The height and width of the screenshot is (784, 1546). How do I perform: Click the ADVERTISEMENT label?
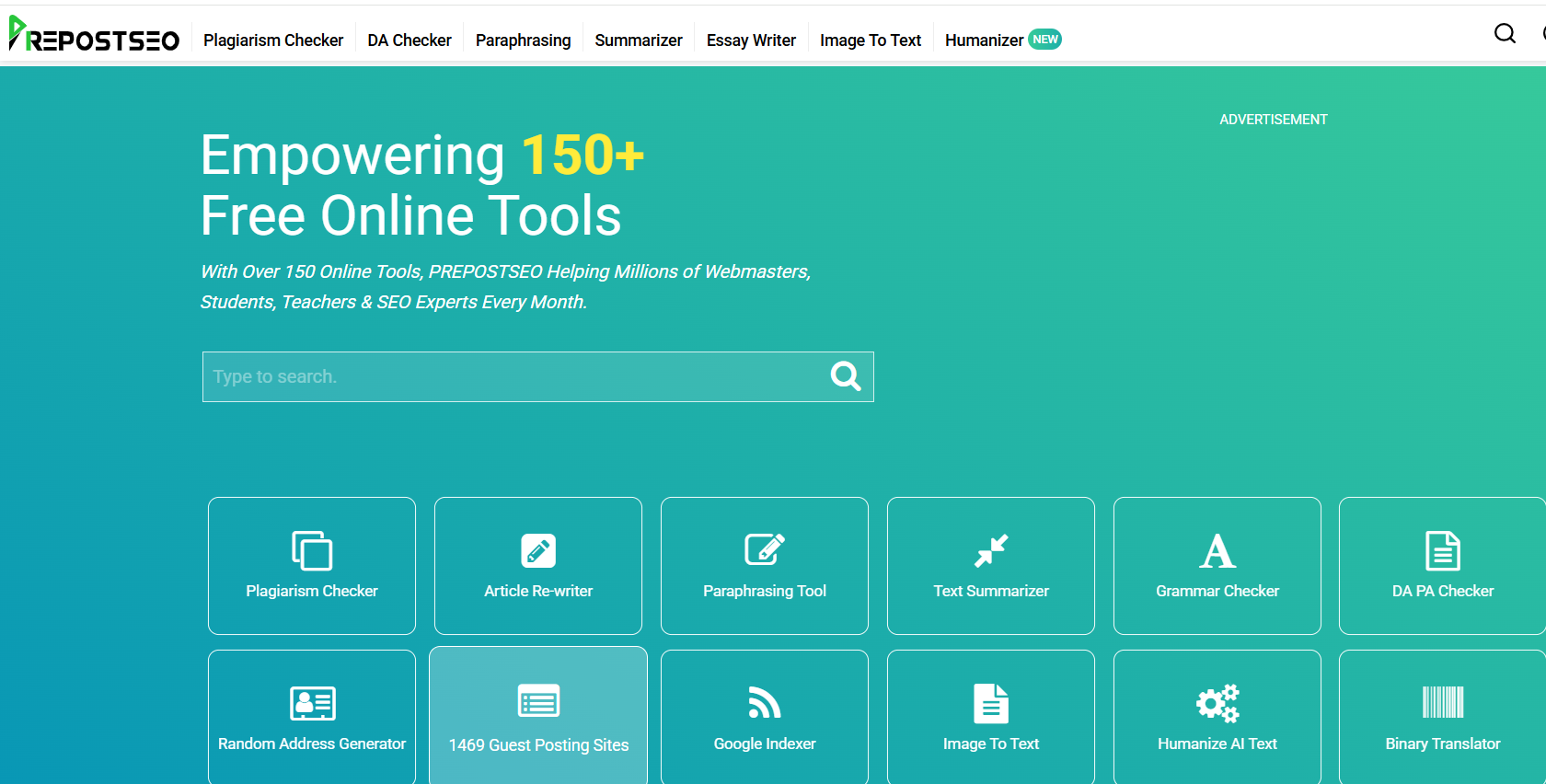pos(1274,120)
